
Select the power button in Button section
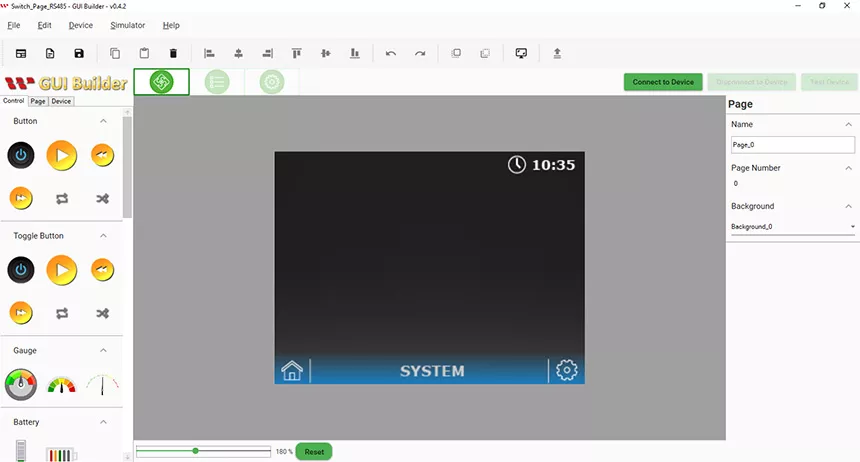(21, 155)
